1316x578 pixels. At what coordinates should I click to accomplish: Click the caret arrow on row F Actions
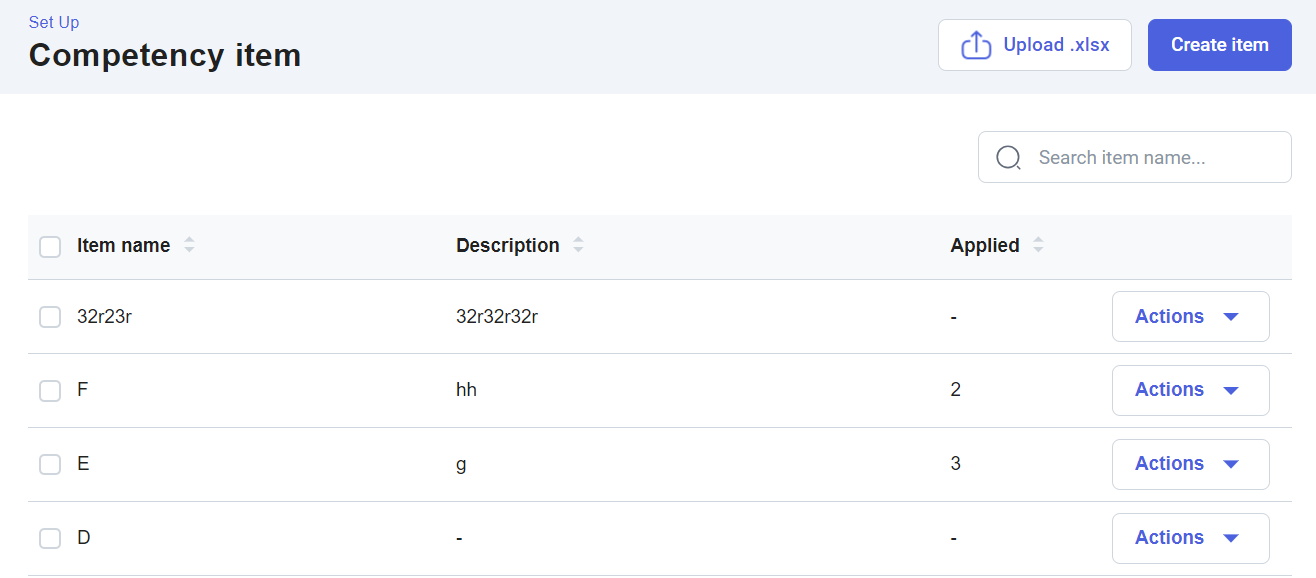point(1231,391)
